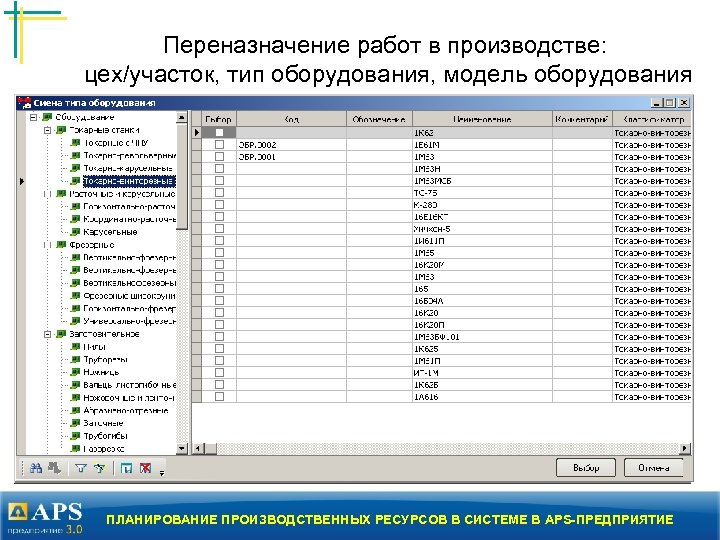Image resolution: width=720 pixels, height=540 pixels.
Task: Enable the checkbox for model 16Е16КТ
Action: pyautogui.click(x=219, y=217)
